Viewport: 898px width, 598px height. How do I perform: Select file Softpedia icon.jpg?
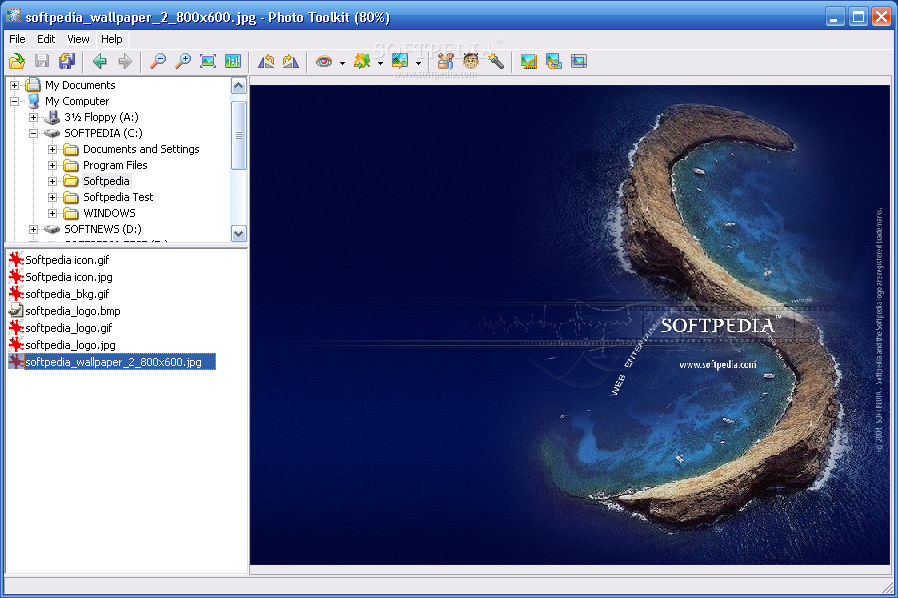(x=69, y=277)
